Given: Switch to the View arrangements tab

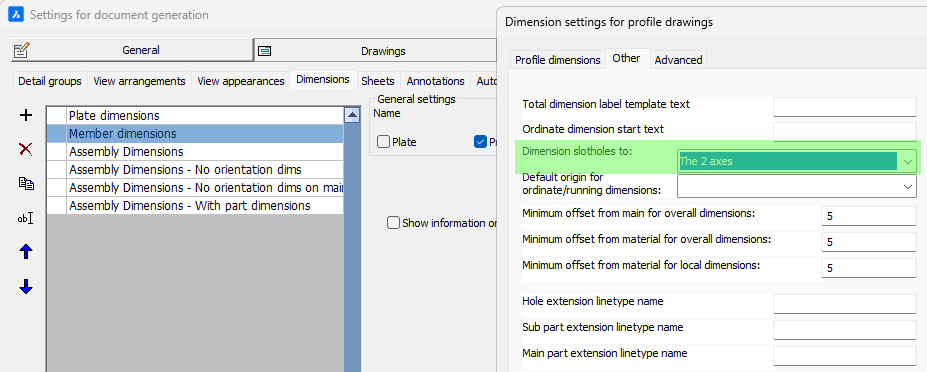Looking at the screenshot, I should [x=140, y=81].
